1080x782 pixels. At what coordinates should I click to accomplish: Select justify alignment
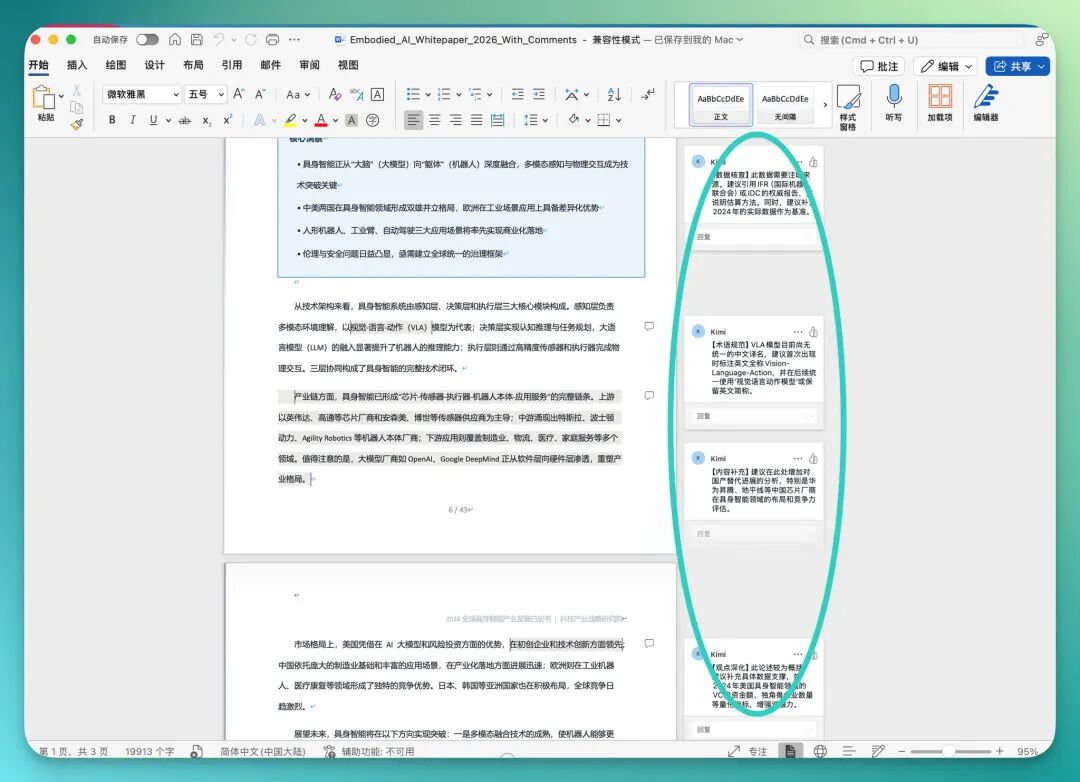pyautogui.click(x=476, y=120)
